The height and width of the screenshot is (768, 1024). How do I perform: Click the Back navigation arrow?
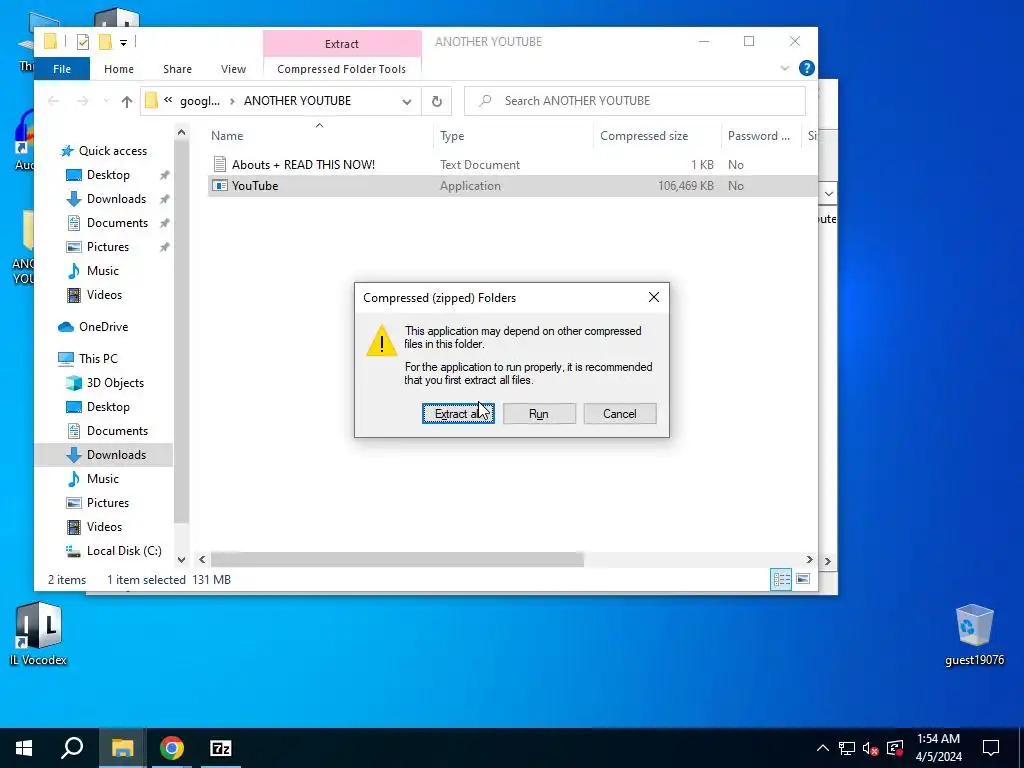pyautogui.click(x=54, y=101)
